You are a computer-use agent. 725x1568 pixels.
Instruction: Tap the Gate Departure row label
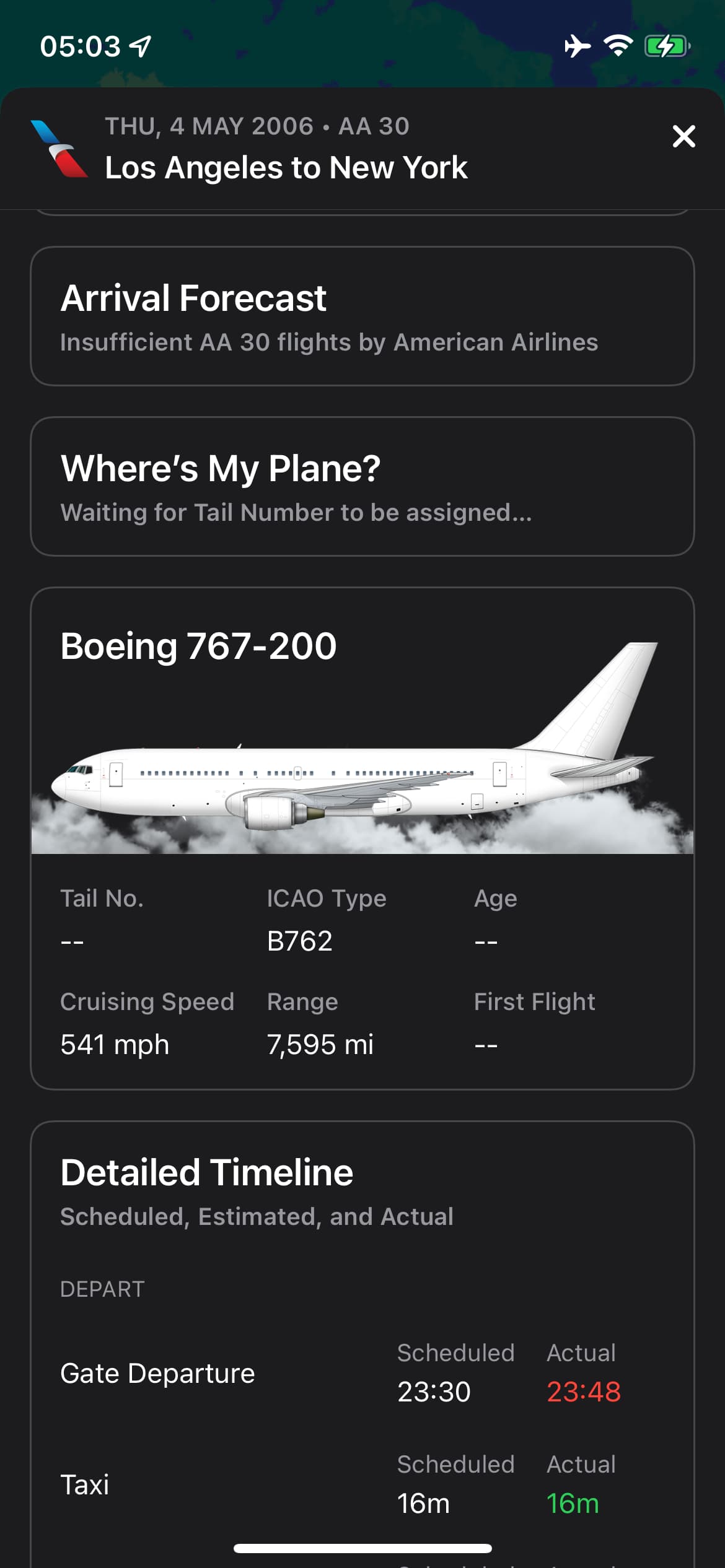pos(157,1374)
